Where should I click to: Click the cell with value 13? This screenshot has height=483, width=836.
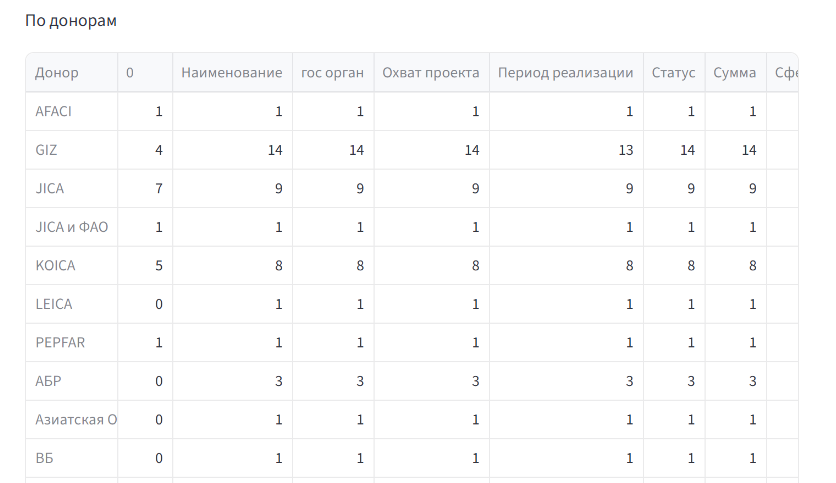(625, 150)
